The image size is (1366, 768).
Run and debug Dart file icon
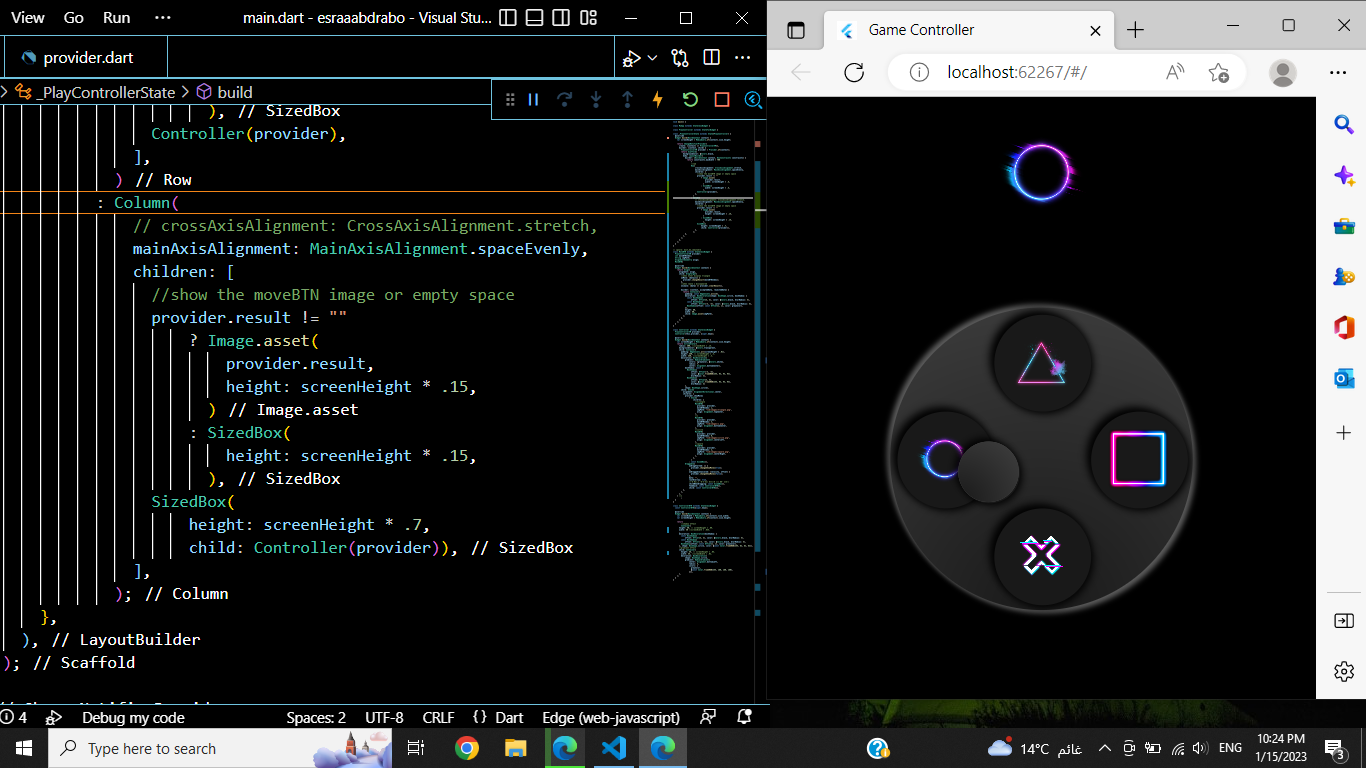pos(632,58)
